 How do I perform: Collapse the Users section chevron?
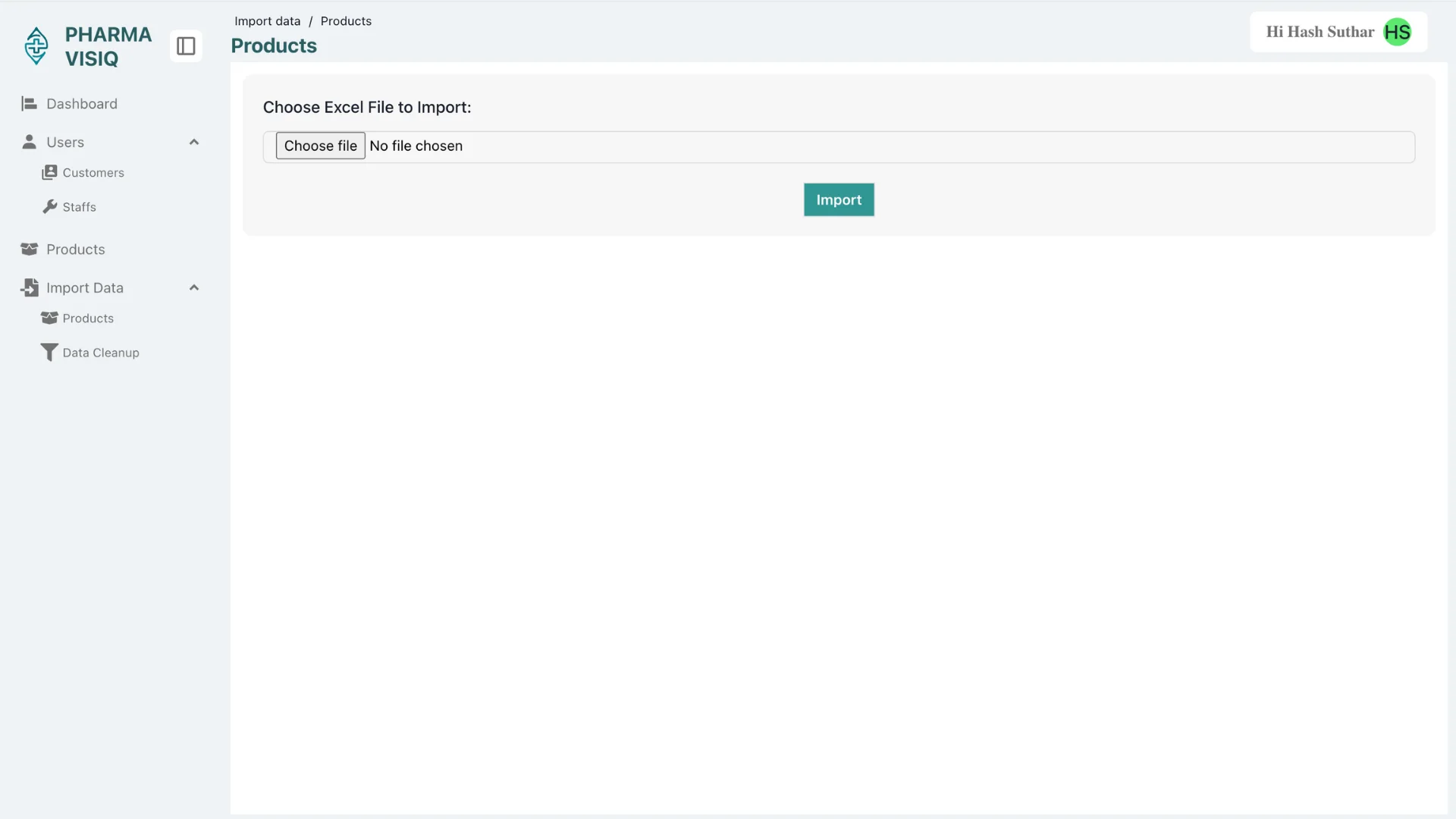pos(194,142)
